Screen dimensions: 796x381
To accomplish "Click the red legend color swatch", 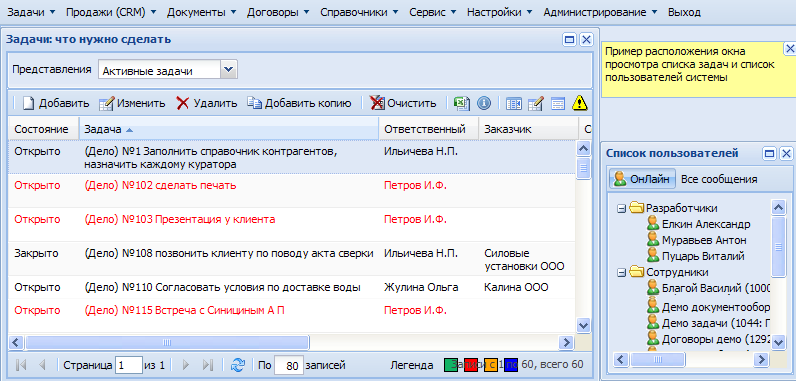I will pos(471,365).
